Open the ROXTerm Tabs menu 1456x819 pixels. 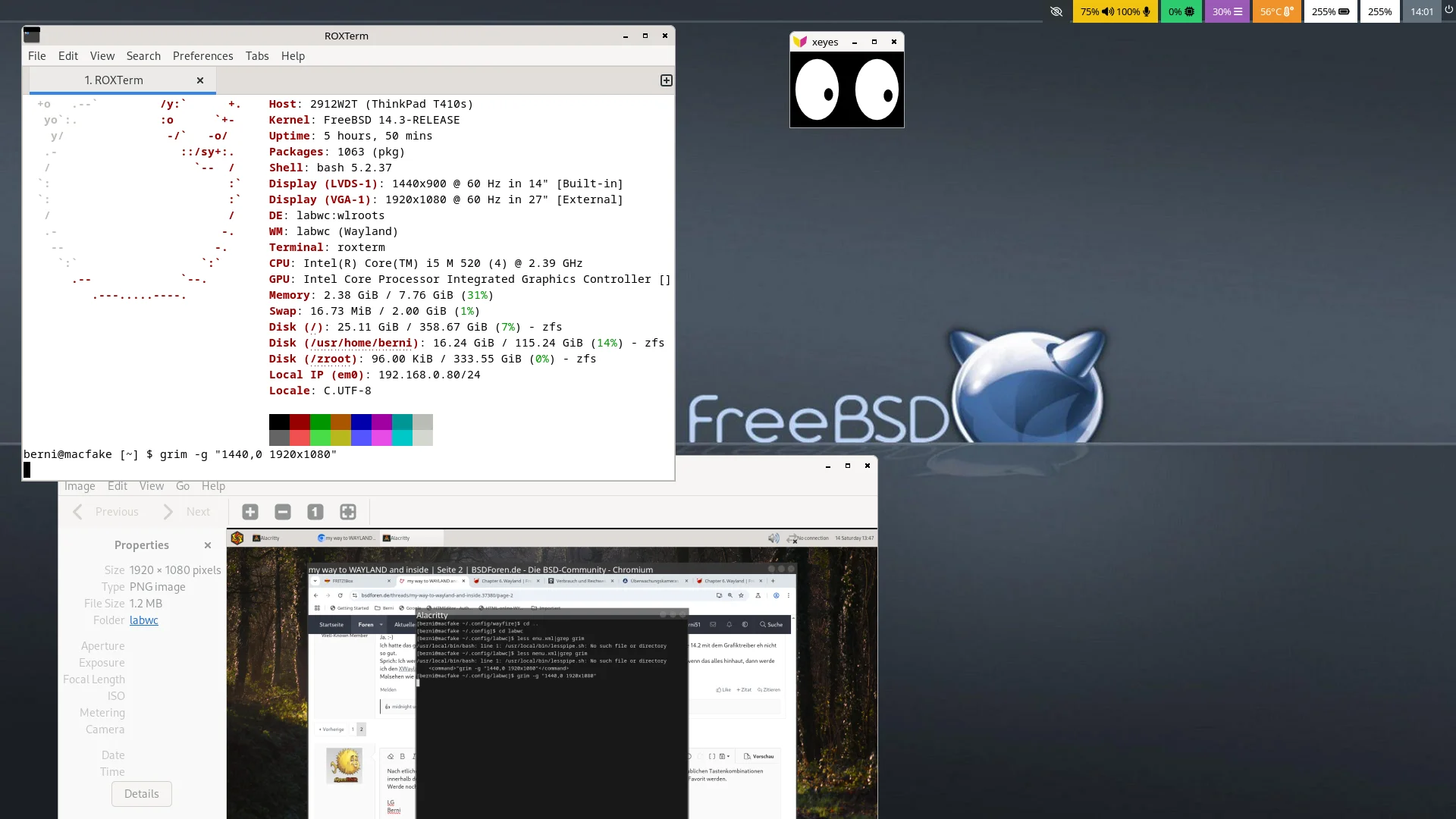(x=257, y=56)
